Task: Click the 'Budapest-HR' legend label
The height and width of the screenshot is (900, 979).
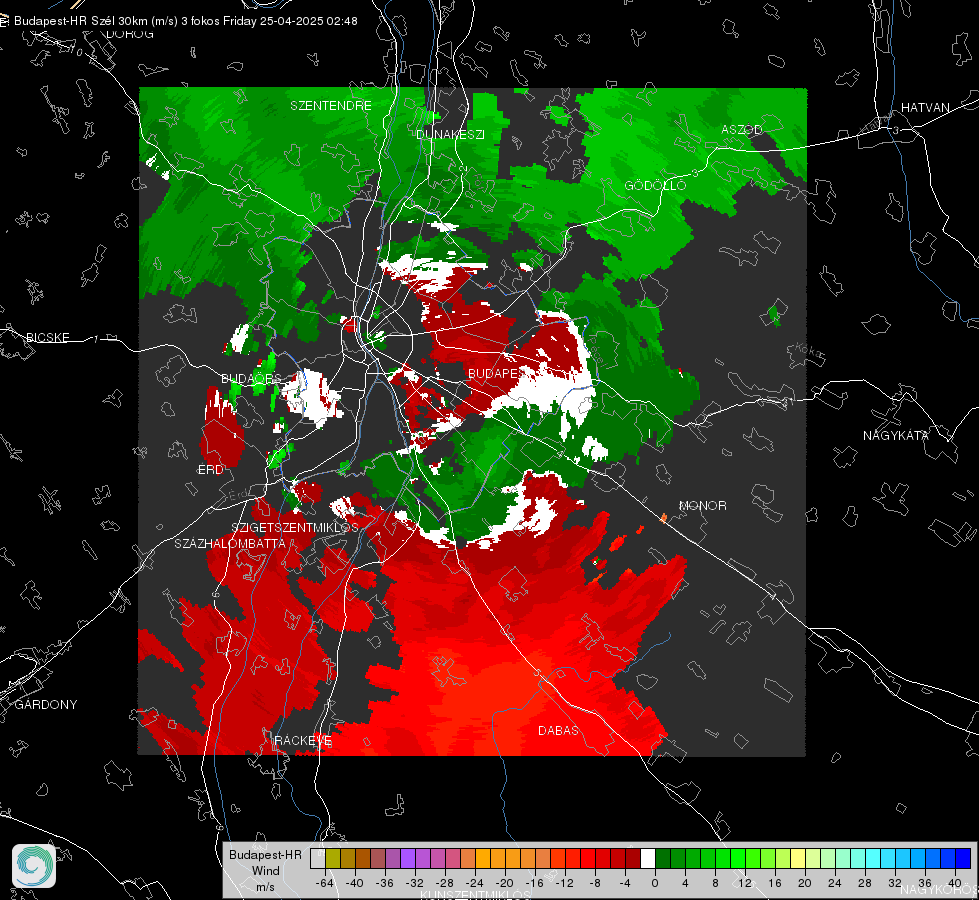Action: [265, 854]
